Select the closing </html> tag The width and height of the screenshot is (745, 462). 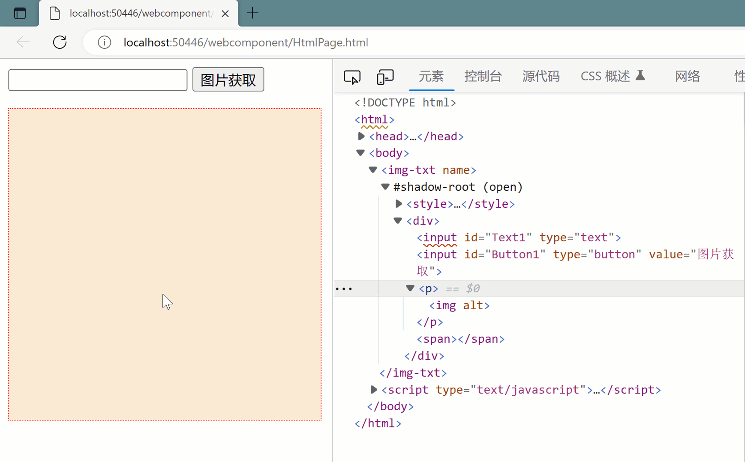point(378,423)
